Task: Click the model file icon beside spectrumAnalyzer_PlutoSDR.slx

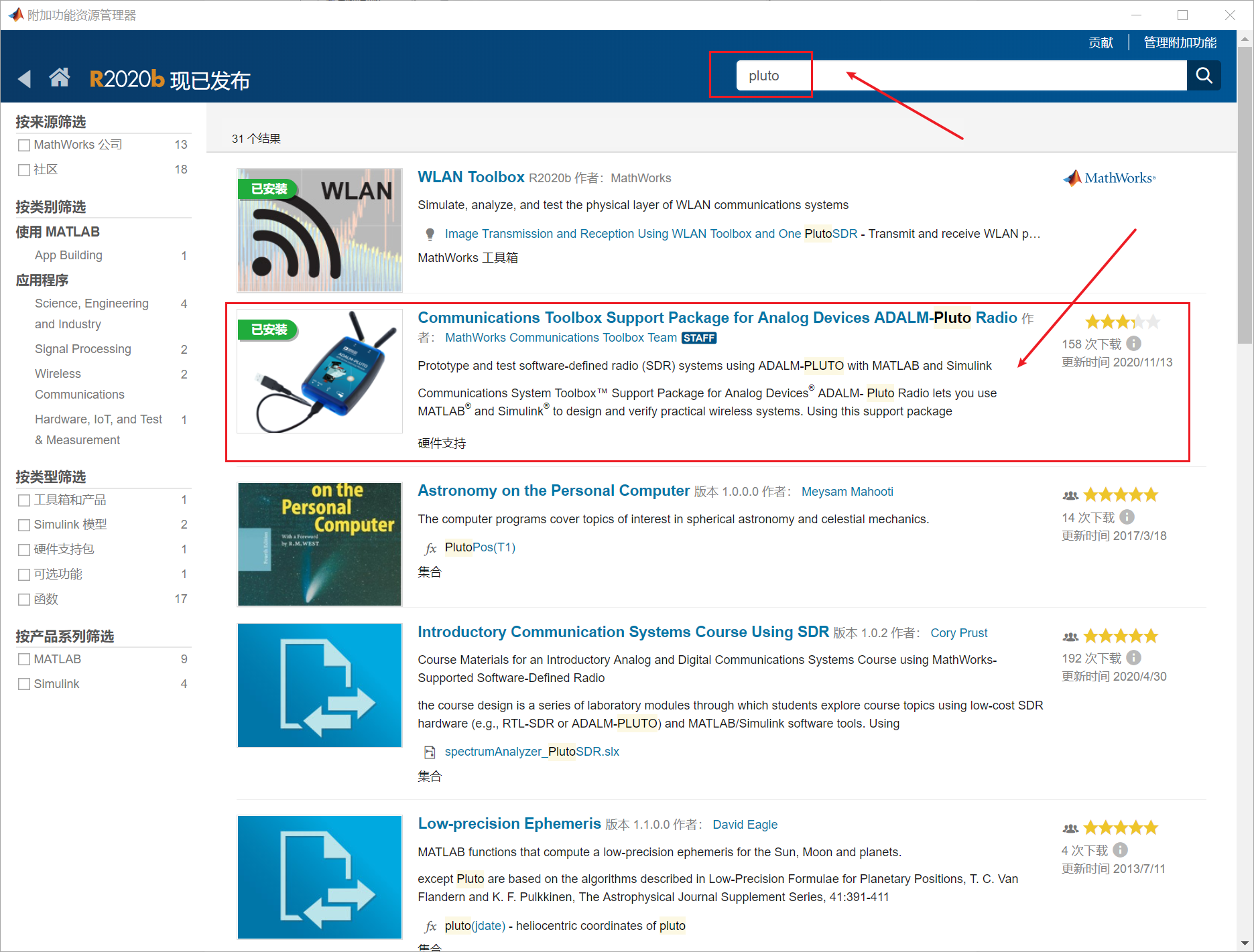Action: point(430,752)
